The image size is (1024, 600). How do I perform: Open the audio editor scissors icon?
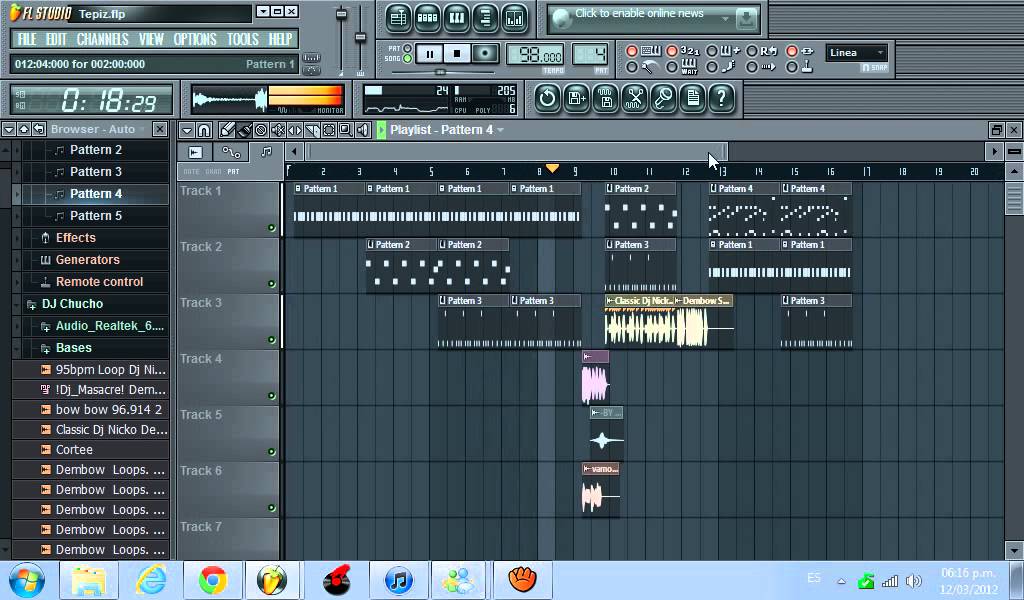[634, 99]
